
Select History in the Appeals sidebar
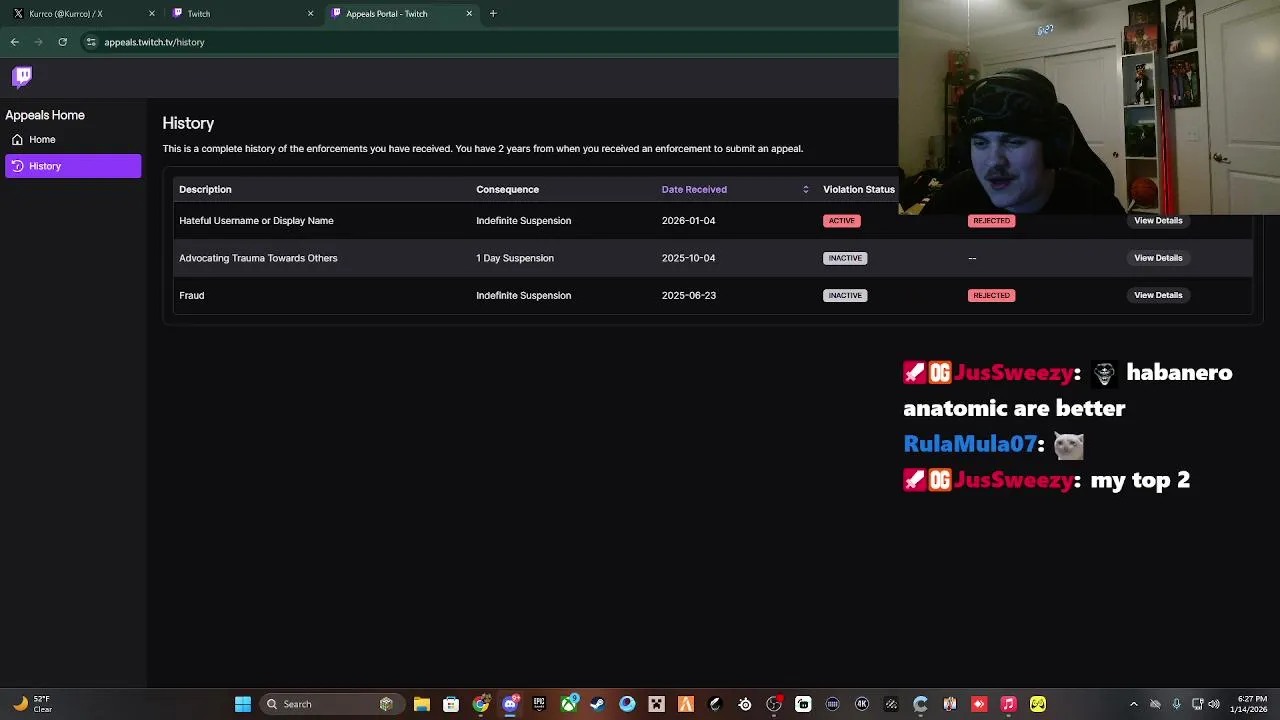(x=73, y=166)
